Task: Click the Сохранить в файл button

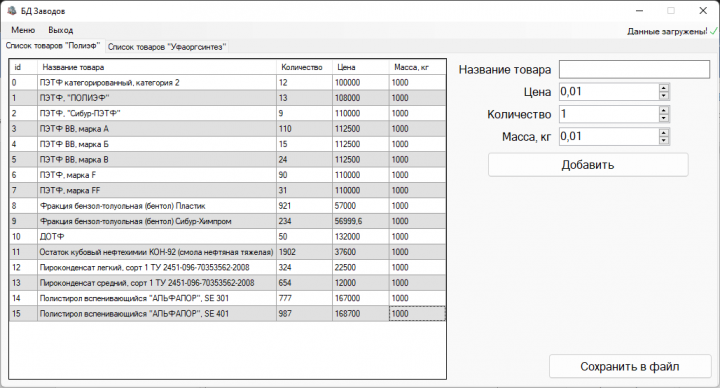Action: click(x=630, y=366)
